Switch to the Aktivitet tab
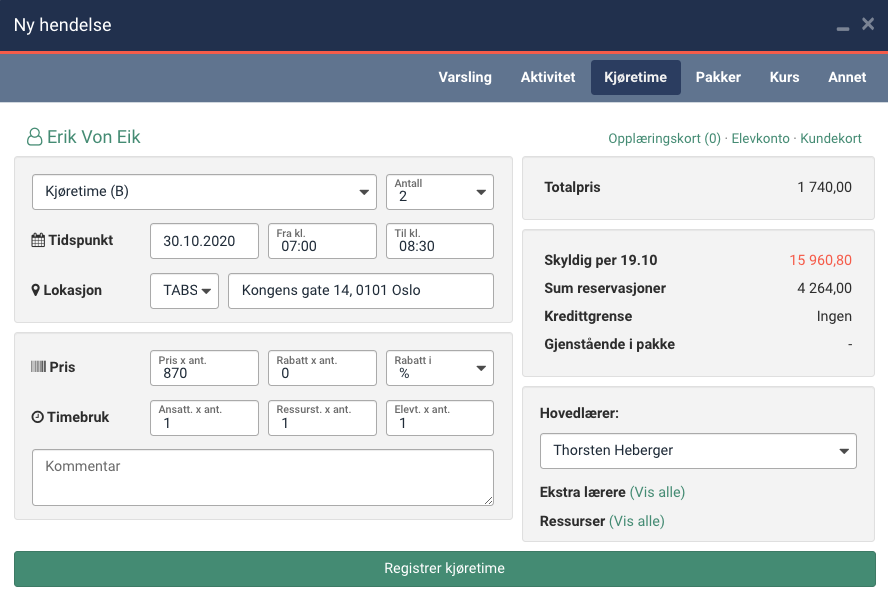The width and height of the screenshot is (888, 592). [x=548, y=77]
